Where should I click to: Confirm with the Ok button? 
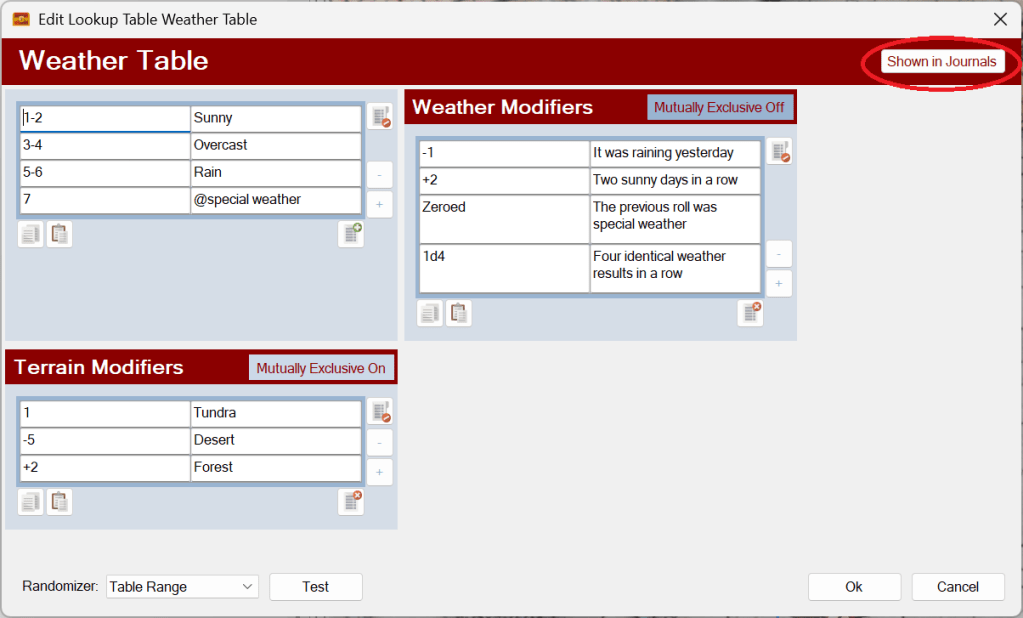[854, 587]
